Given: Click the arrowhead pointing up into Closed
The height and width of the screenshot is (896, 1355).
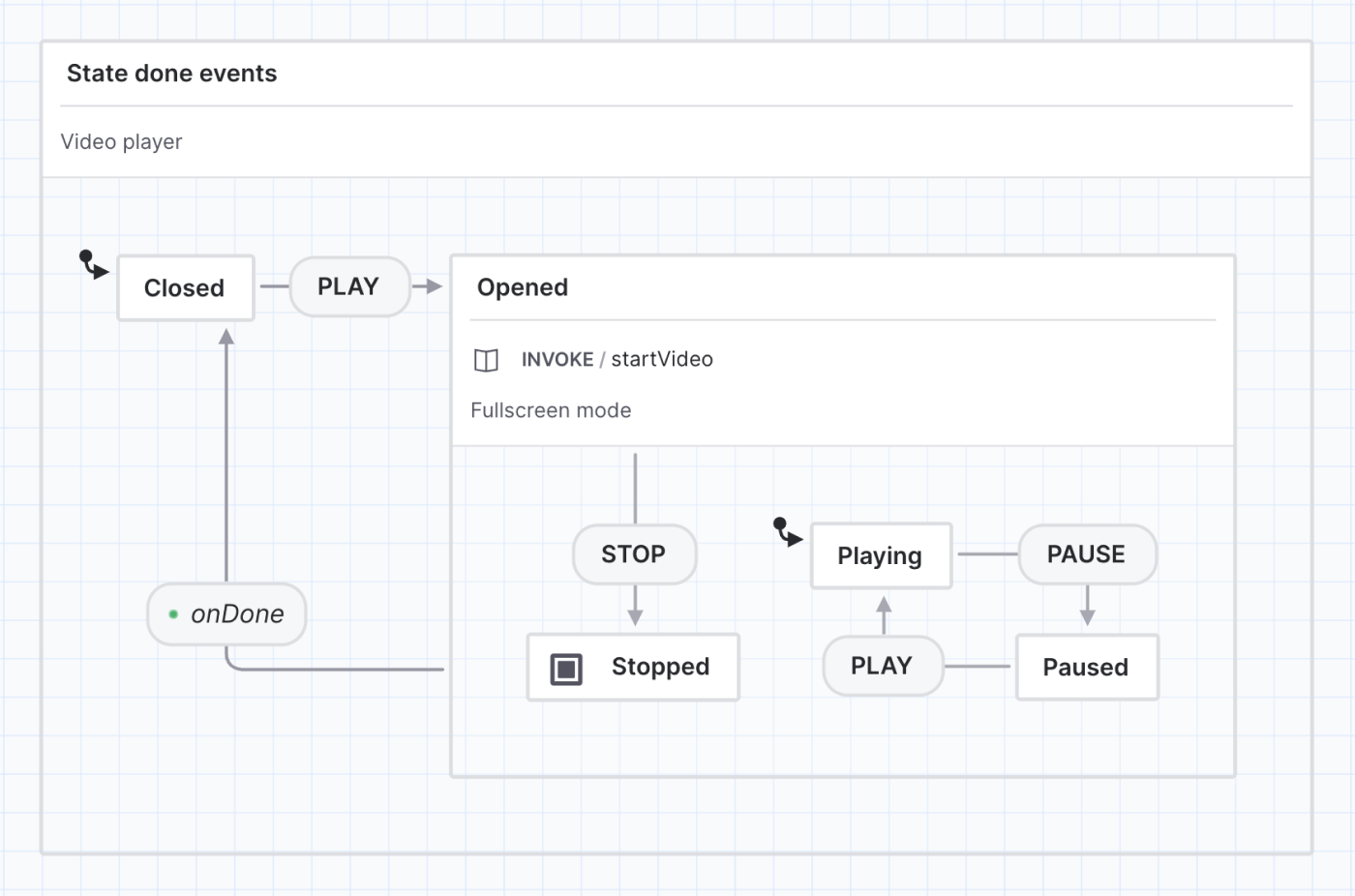Looking at the screenshot, I should (x=226, y=337).
